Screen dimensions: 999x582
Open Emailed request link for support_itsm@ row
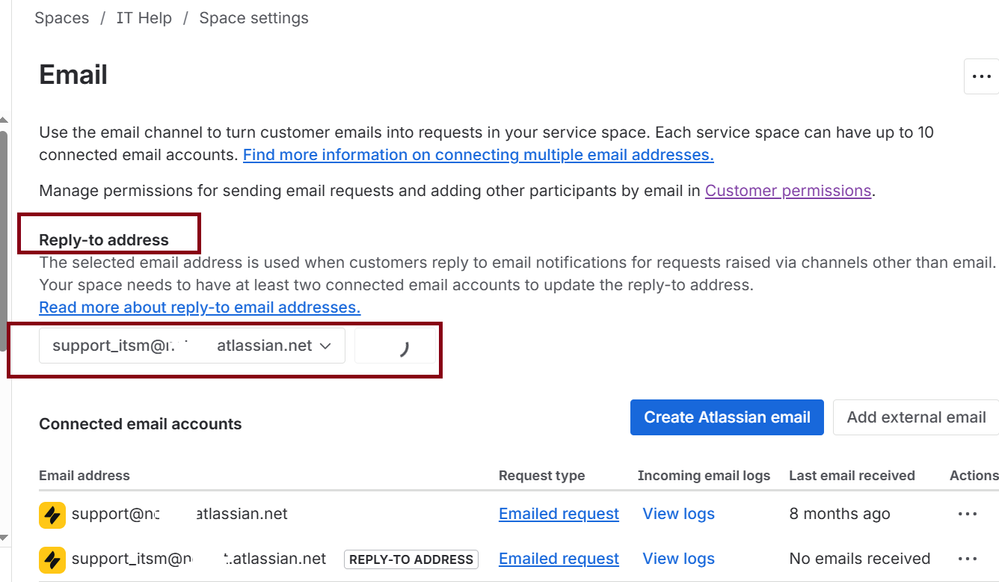point(559,559)
